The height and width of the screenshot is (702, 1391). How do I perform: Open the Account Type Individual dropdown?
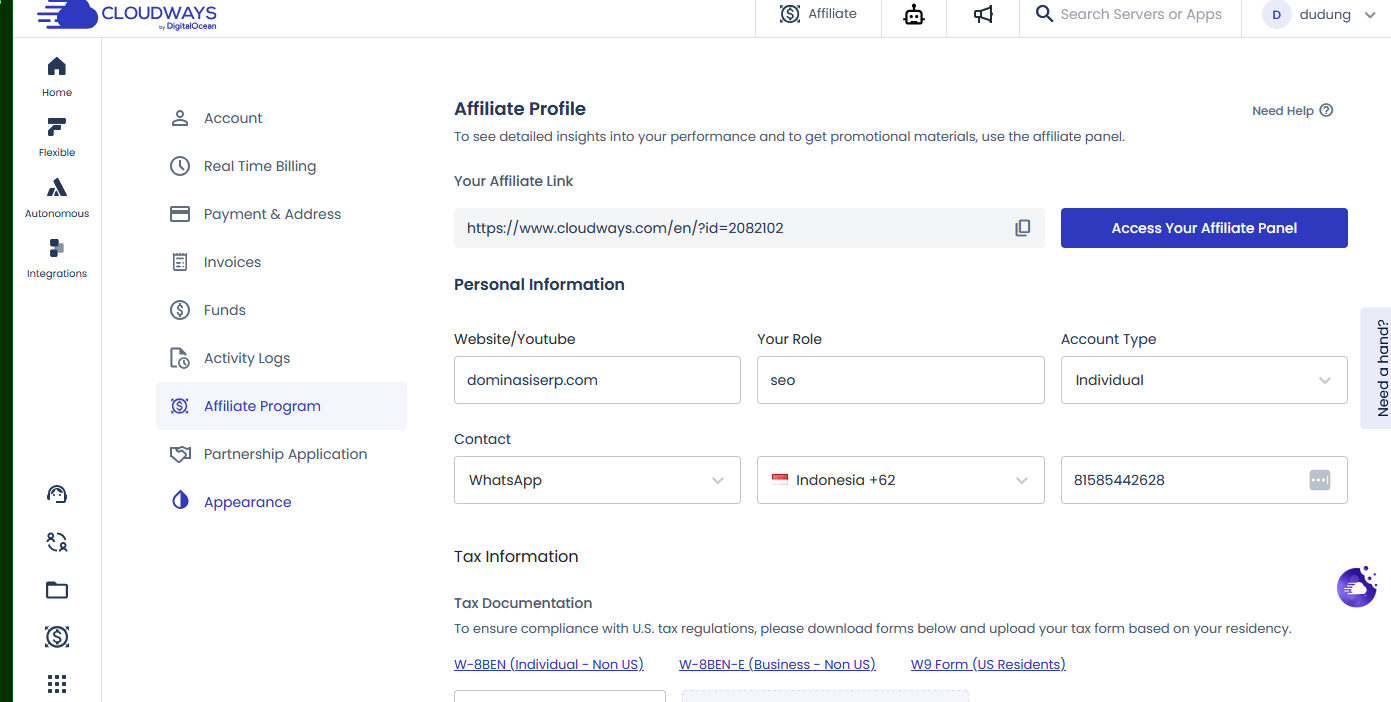[x=1204, y=380]
